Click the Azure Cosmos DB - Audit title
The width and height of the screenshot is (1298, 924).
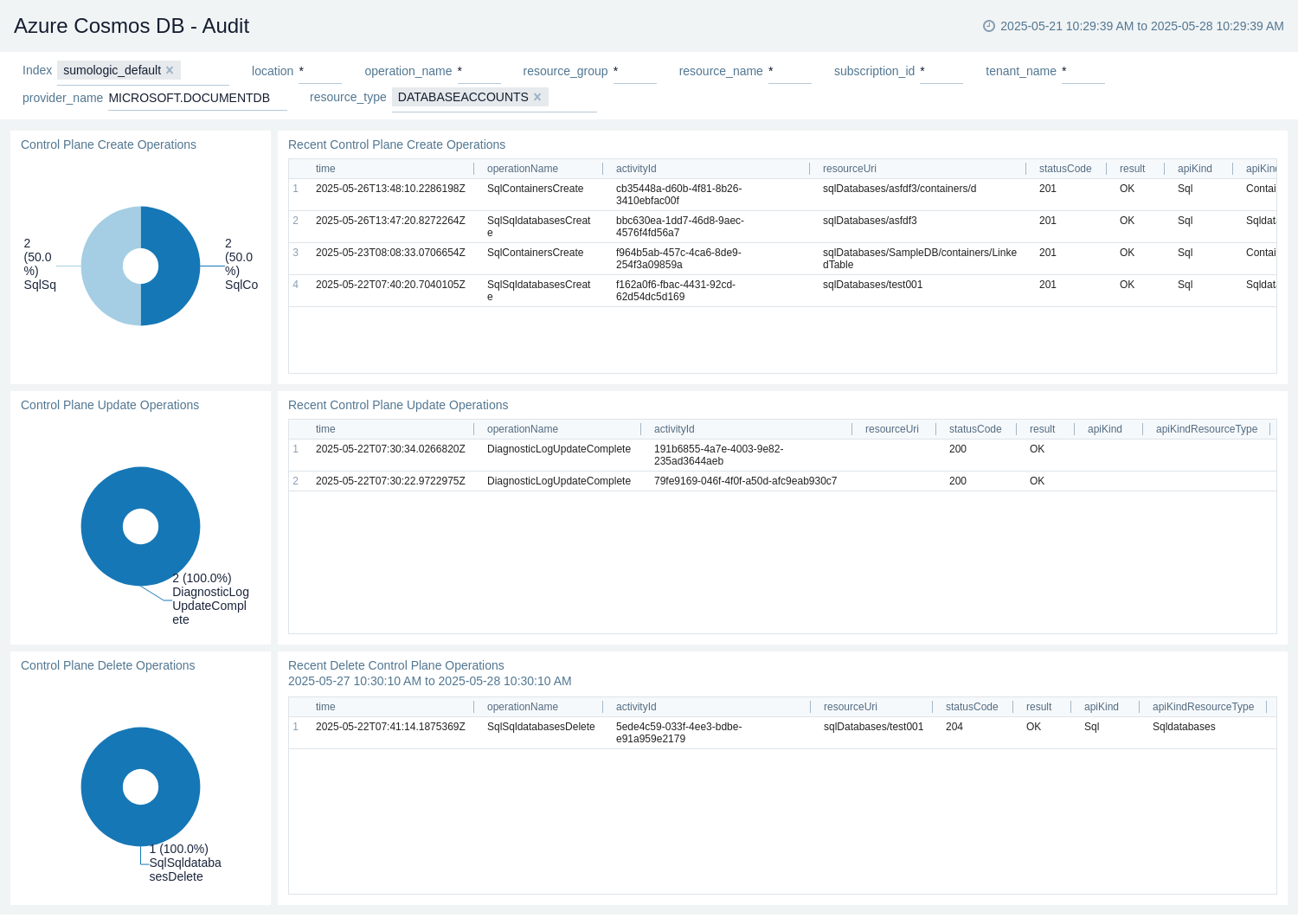coord(132,26)
